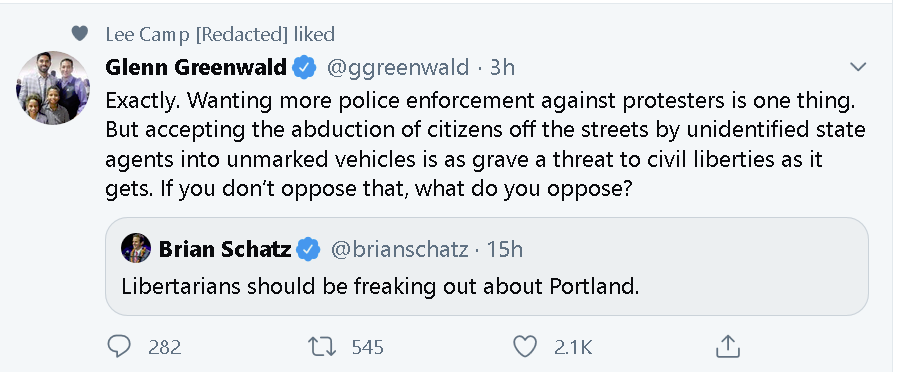
Task: Retweet using the retweet arrows icon
Action: [321, 347]
